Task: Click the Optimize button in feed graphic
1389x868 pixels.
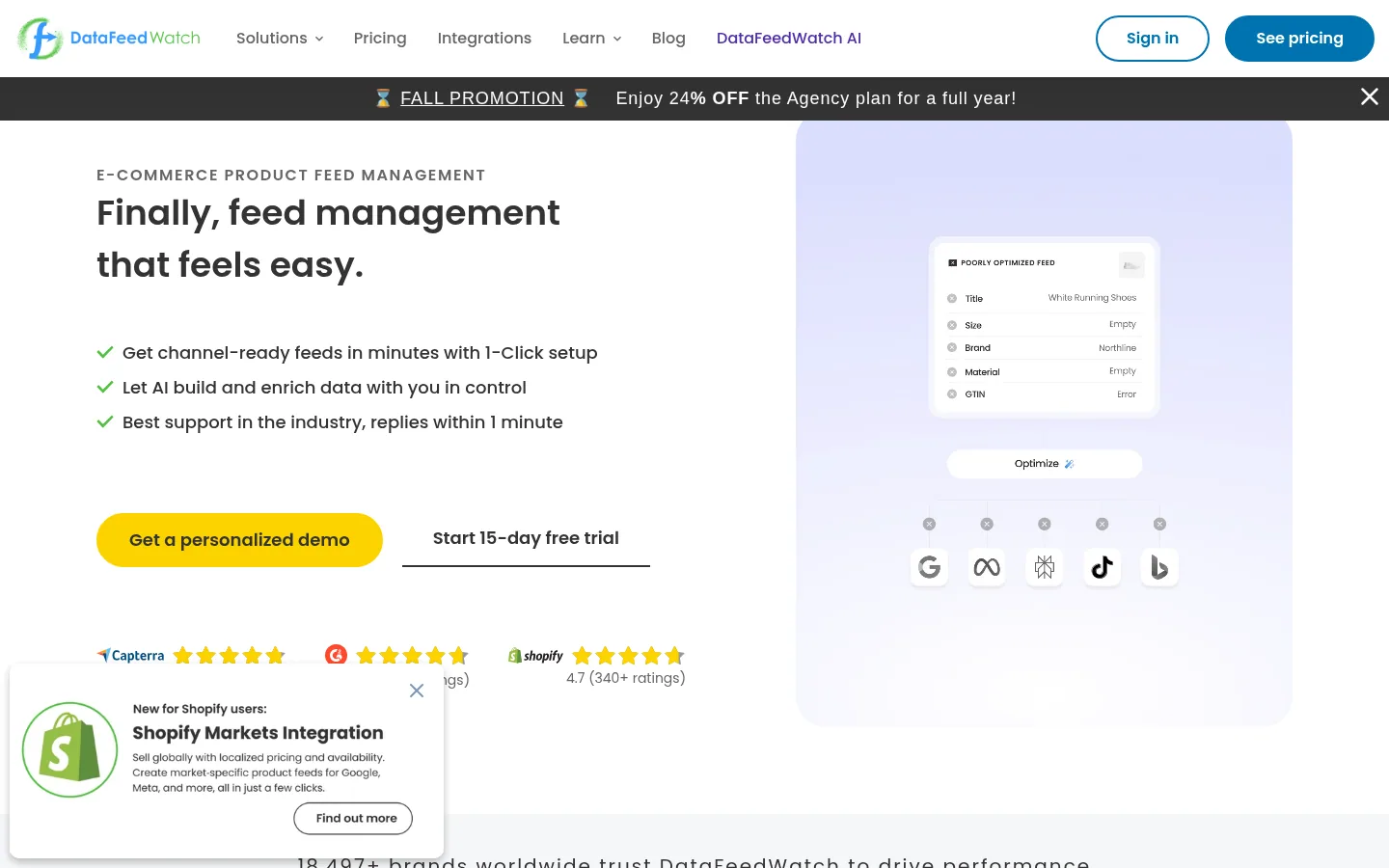Action: coord(1045,464)
